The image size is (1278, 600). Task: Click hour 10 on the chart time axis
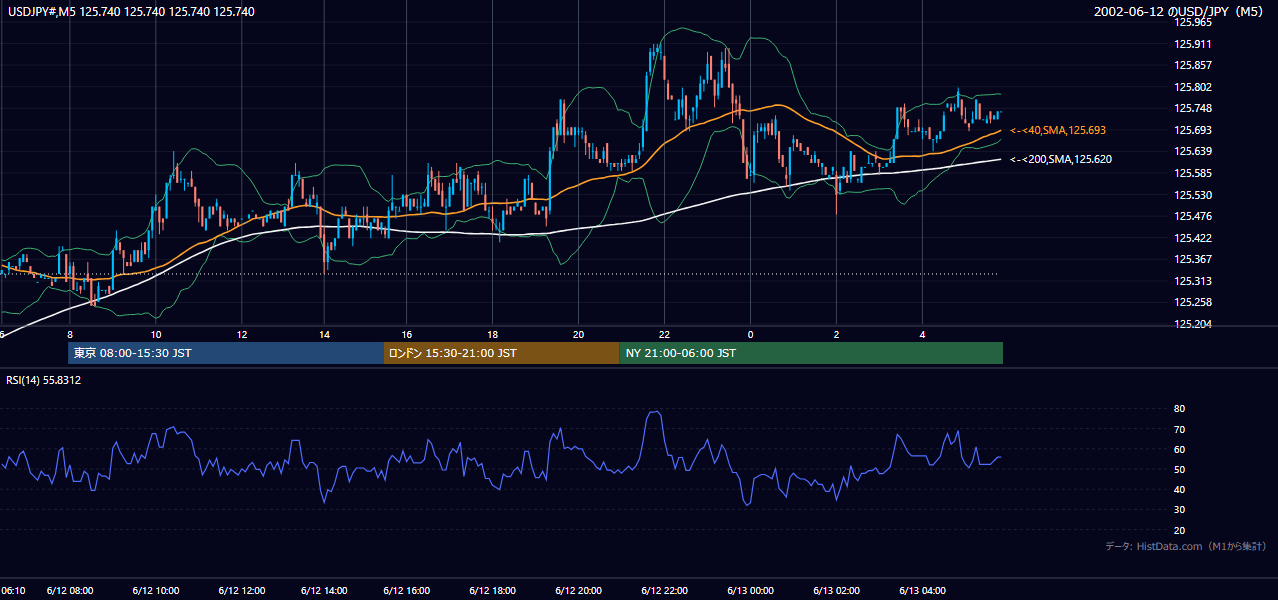coord(156,334)
